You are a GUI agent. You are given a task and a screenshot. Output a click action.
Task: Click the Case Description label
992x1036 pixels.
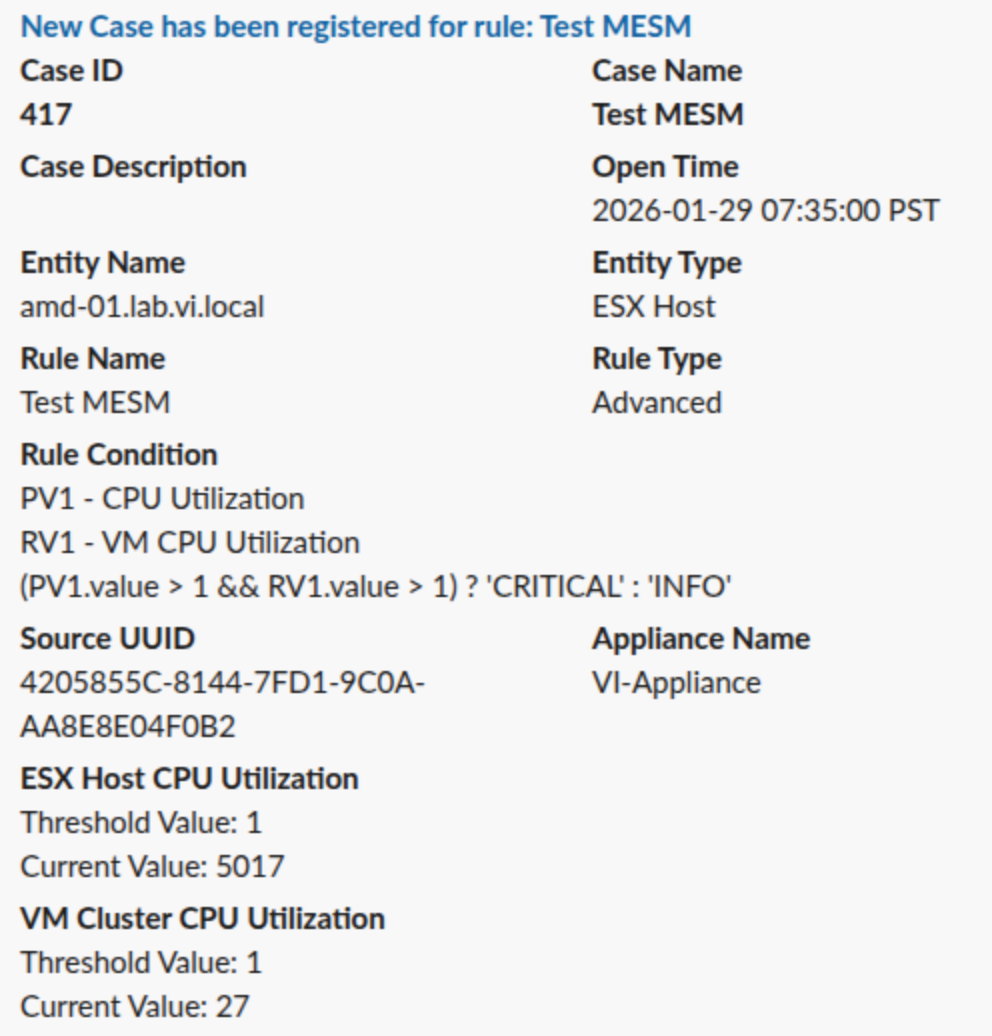(133, 167)
